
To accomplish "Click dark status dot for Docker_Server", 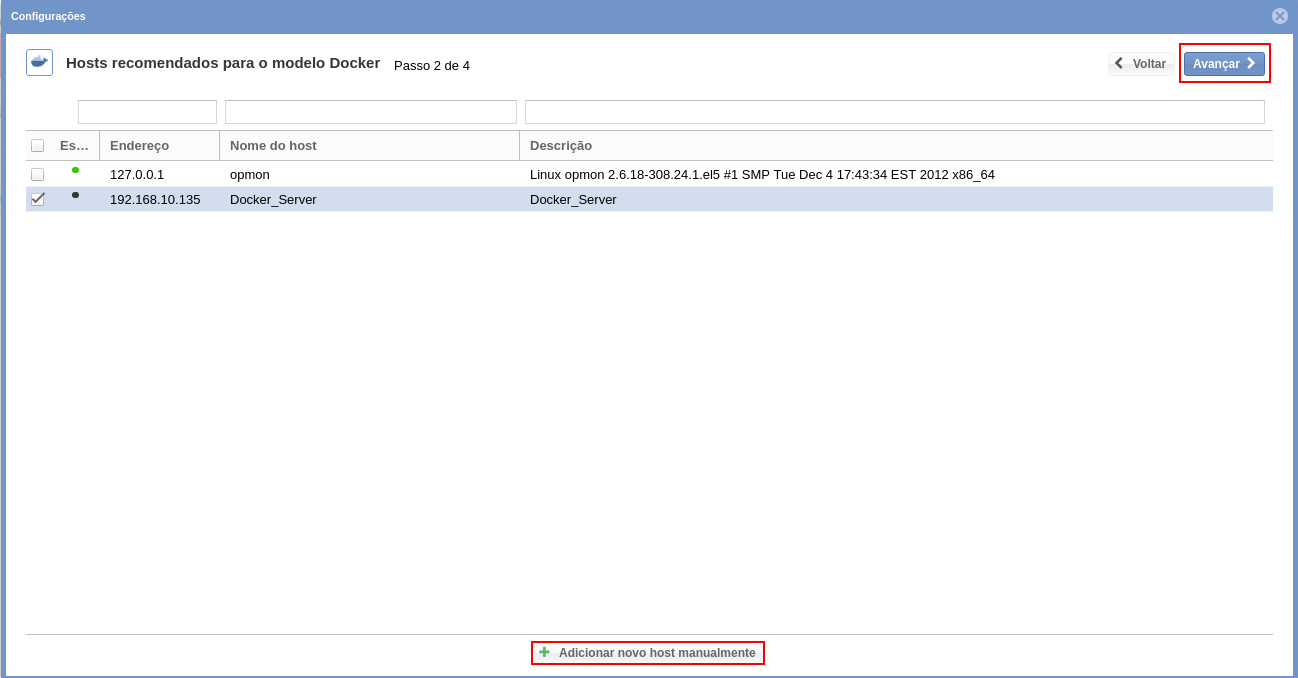I will 75,195.
